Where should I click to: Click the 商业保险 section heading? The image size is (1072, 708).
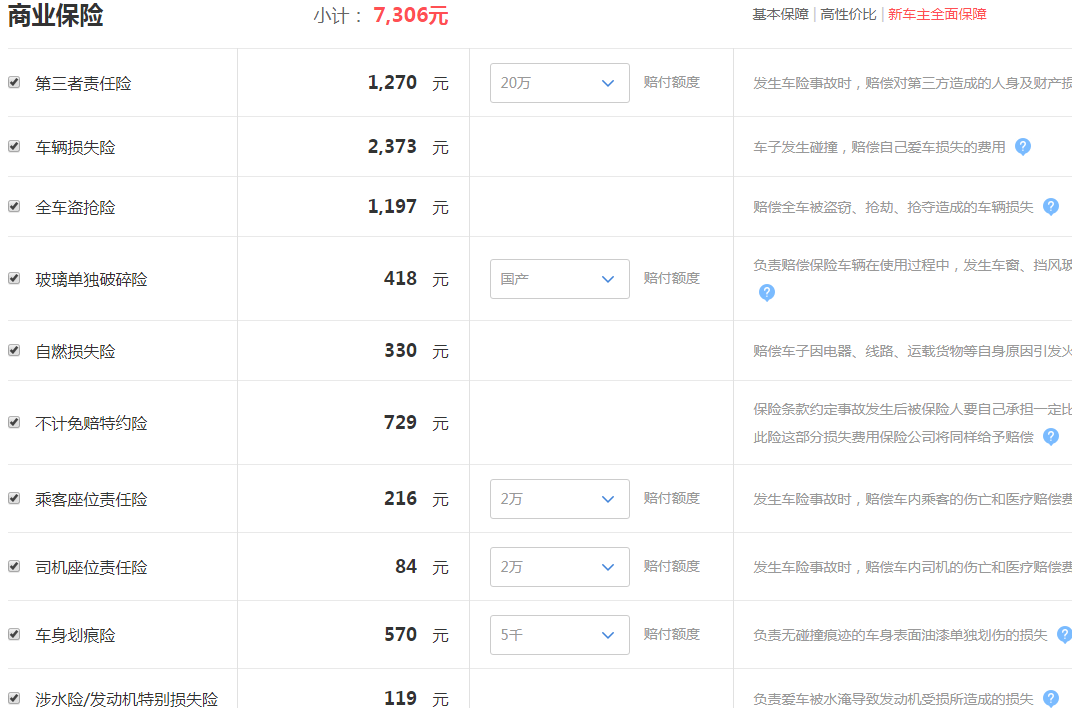[55, 15]
